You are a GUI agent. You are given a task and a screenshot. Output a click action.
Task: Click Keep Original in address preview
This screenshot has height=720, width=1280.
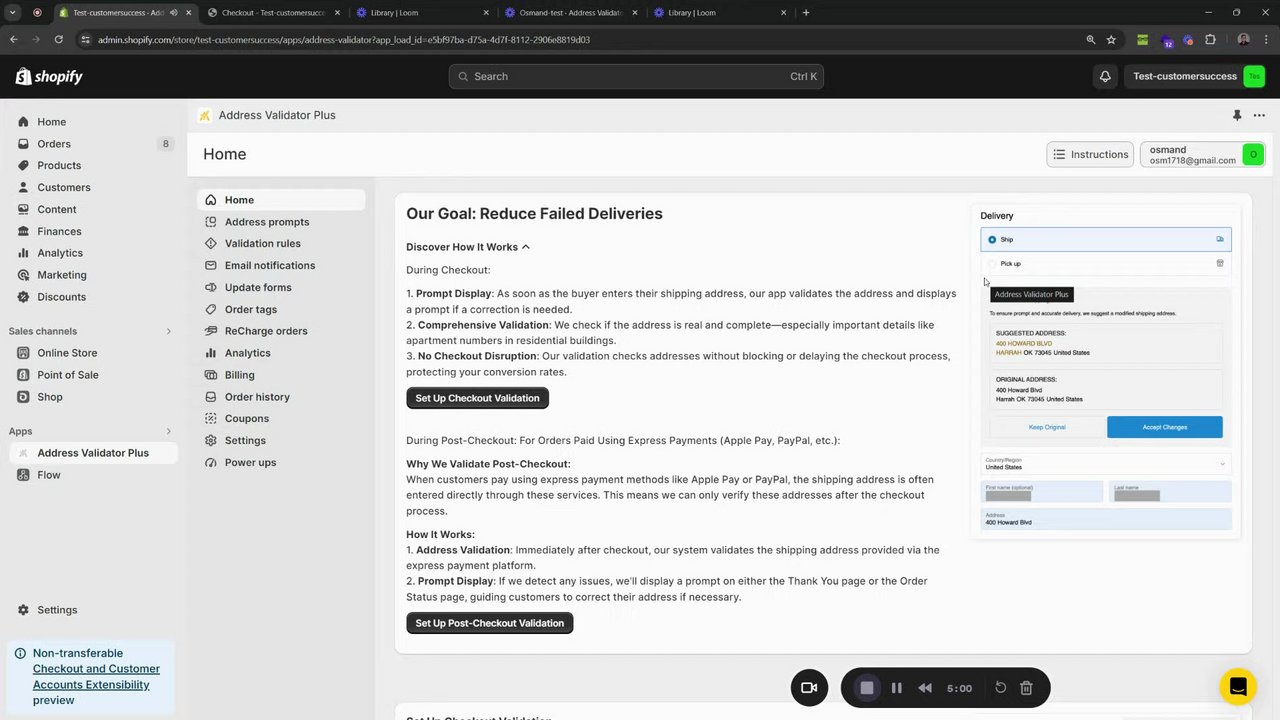click(x=1047, y=427)
